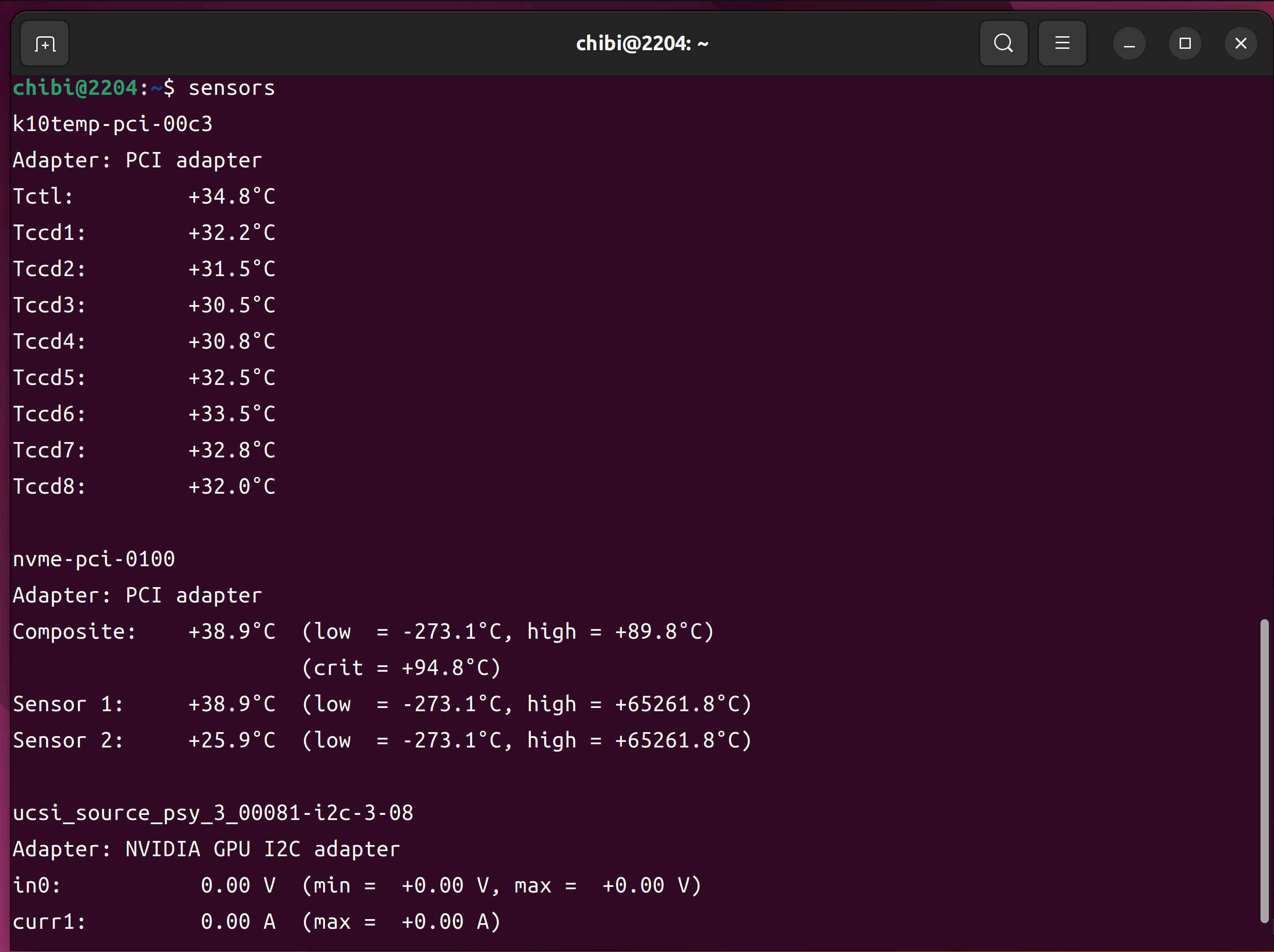The width and height of the screenshot is (1274, 952).
Task: Click the Tccd3 label
Action: (x=49, y=305)
